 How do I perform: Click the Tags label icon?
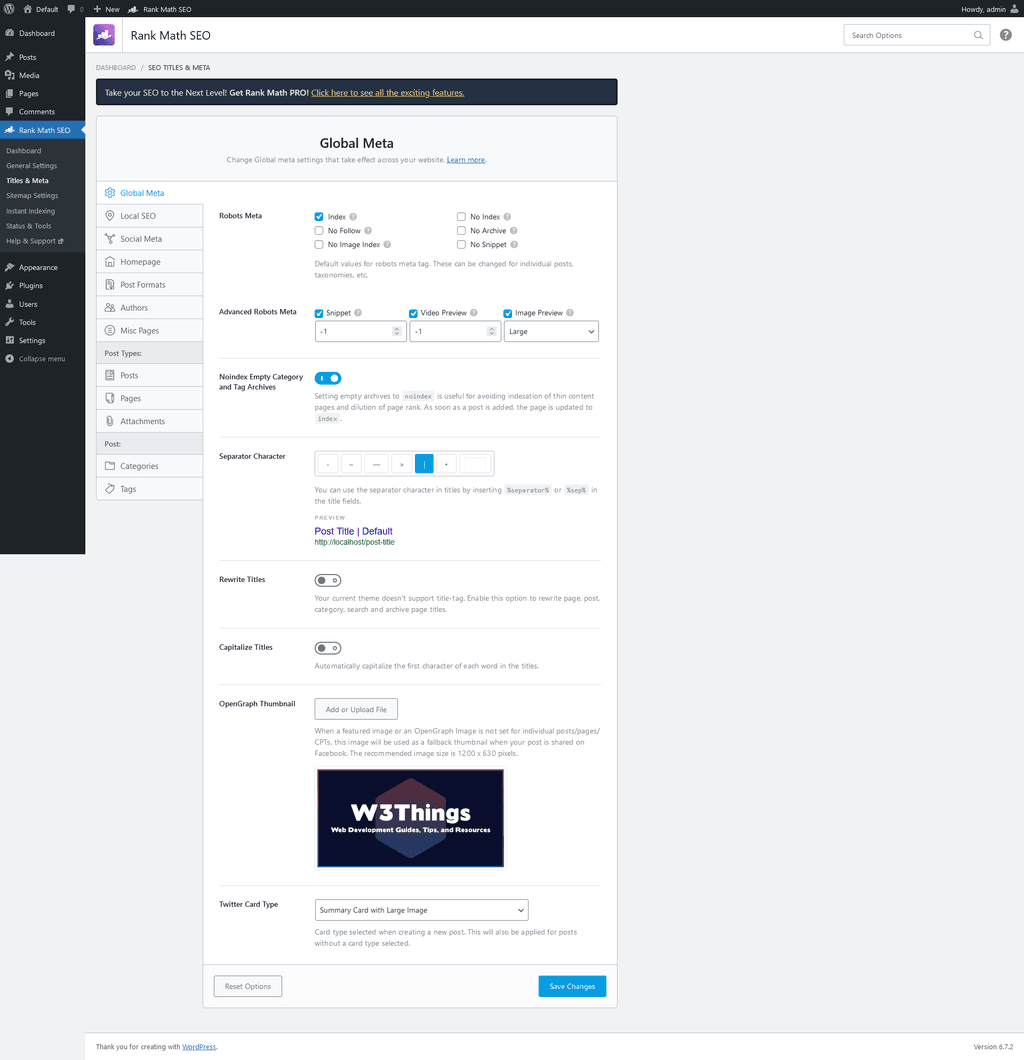click(109, 489)
